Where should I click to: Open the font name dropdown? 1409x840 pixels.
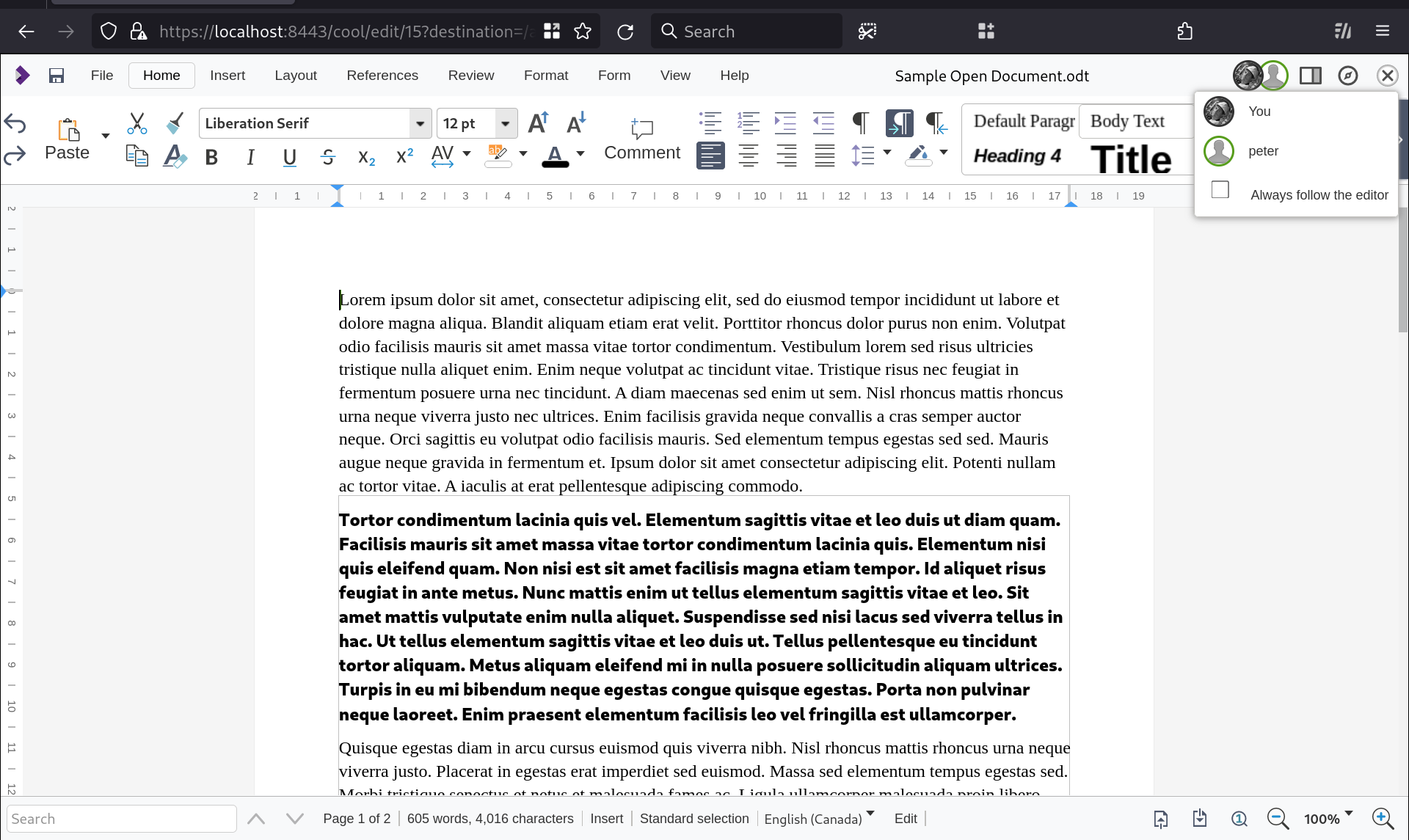[x=420, y=123]
